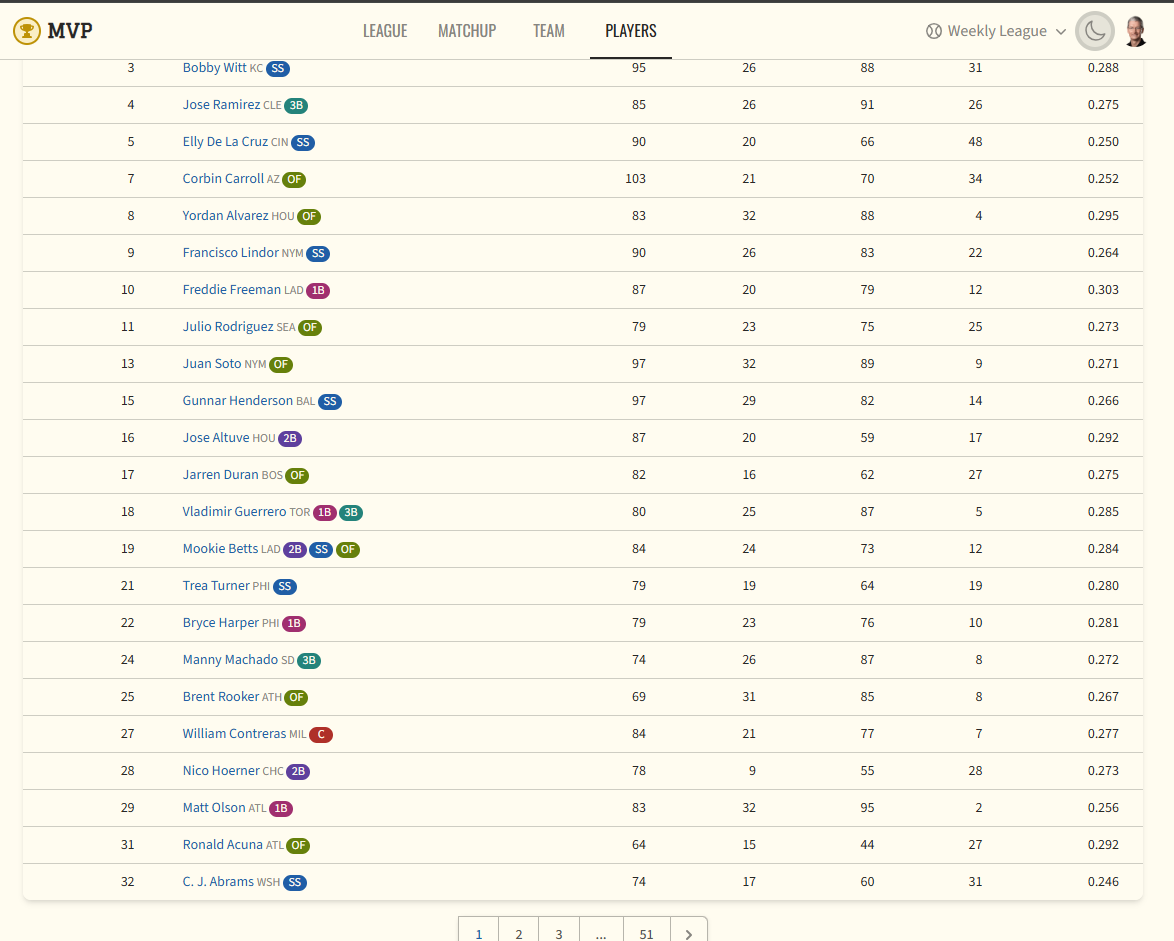Go to next page with arrow

688,933
